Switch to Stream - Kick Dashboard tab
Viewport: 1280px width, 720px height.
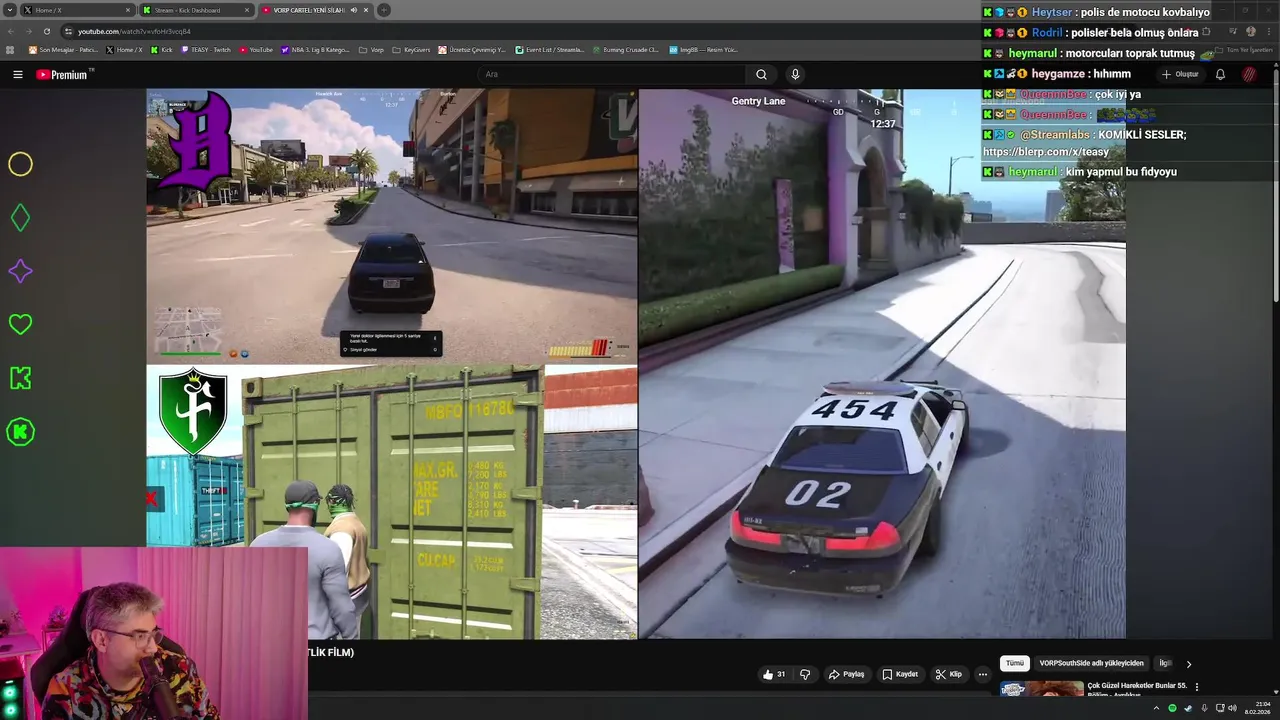click(x=196, y=10)
